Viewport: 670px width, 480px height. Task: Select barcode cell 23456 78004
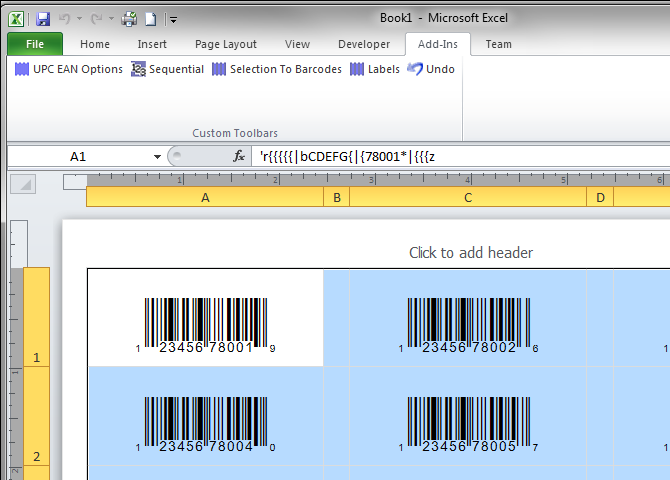coord(206,416)
